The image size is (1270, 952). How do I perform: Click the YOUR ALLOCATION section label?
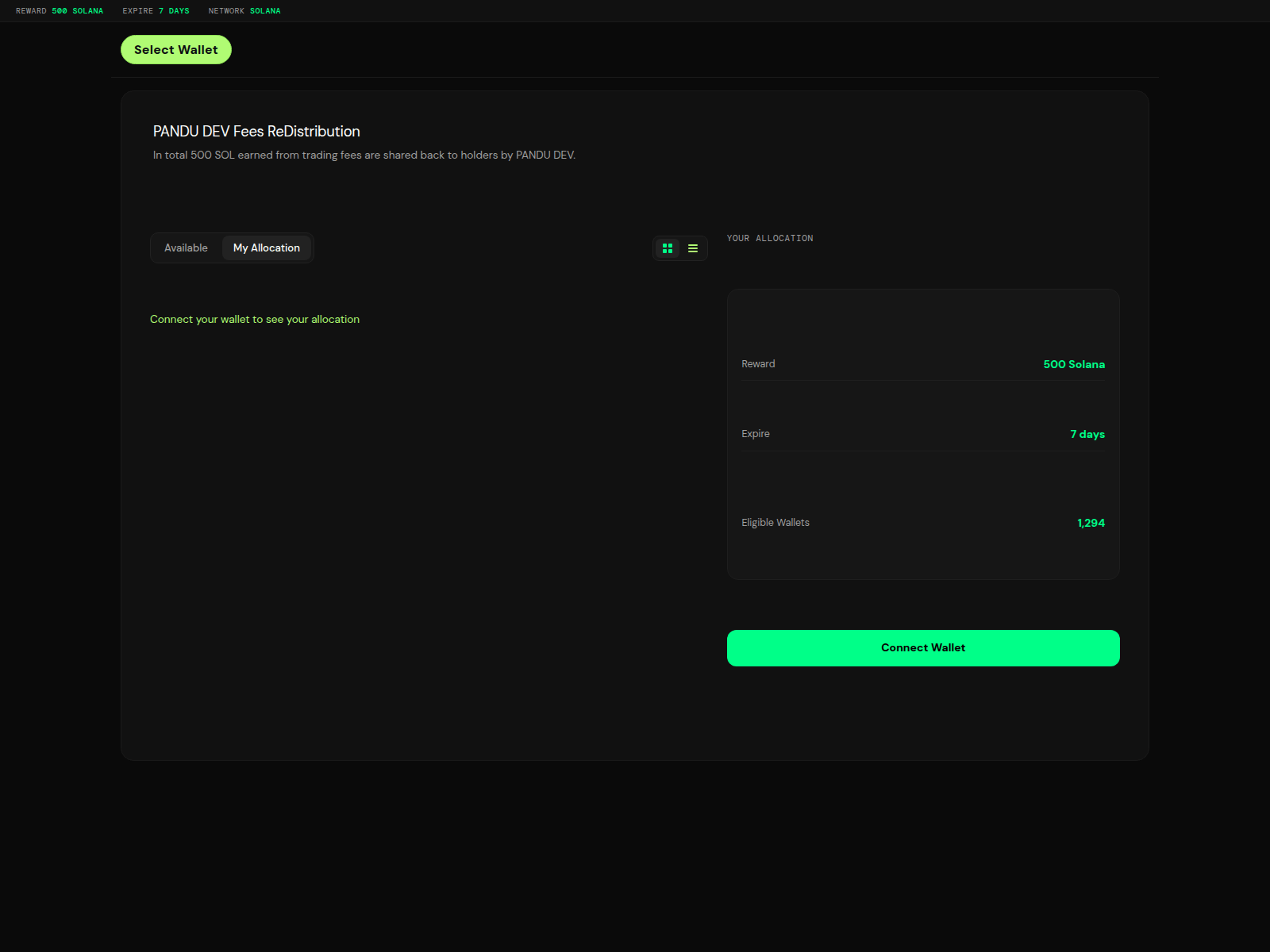(770, 238)
